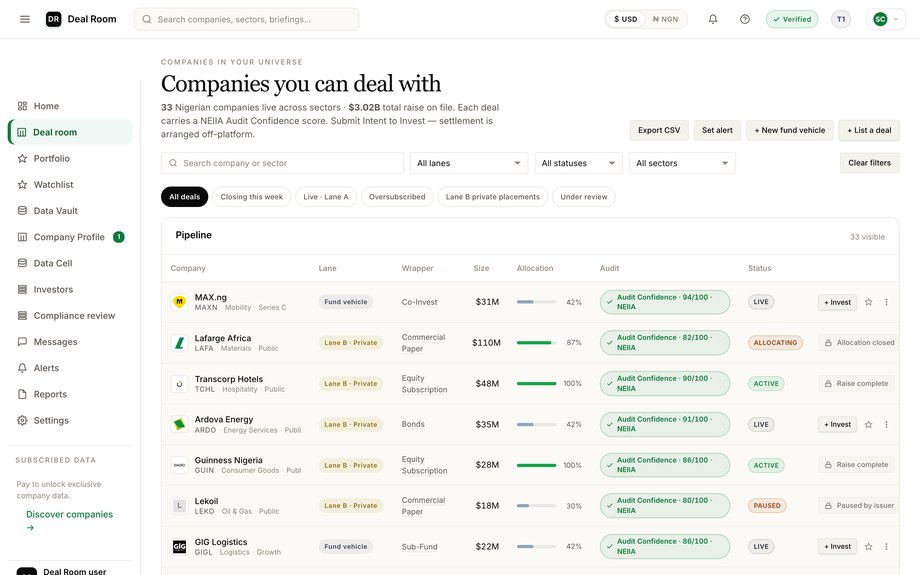This screenshot has height=575, width=920.
Task: Click the Compliance review icon
Action: pos(22,316)
